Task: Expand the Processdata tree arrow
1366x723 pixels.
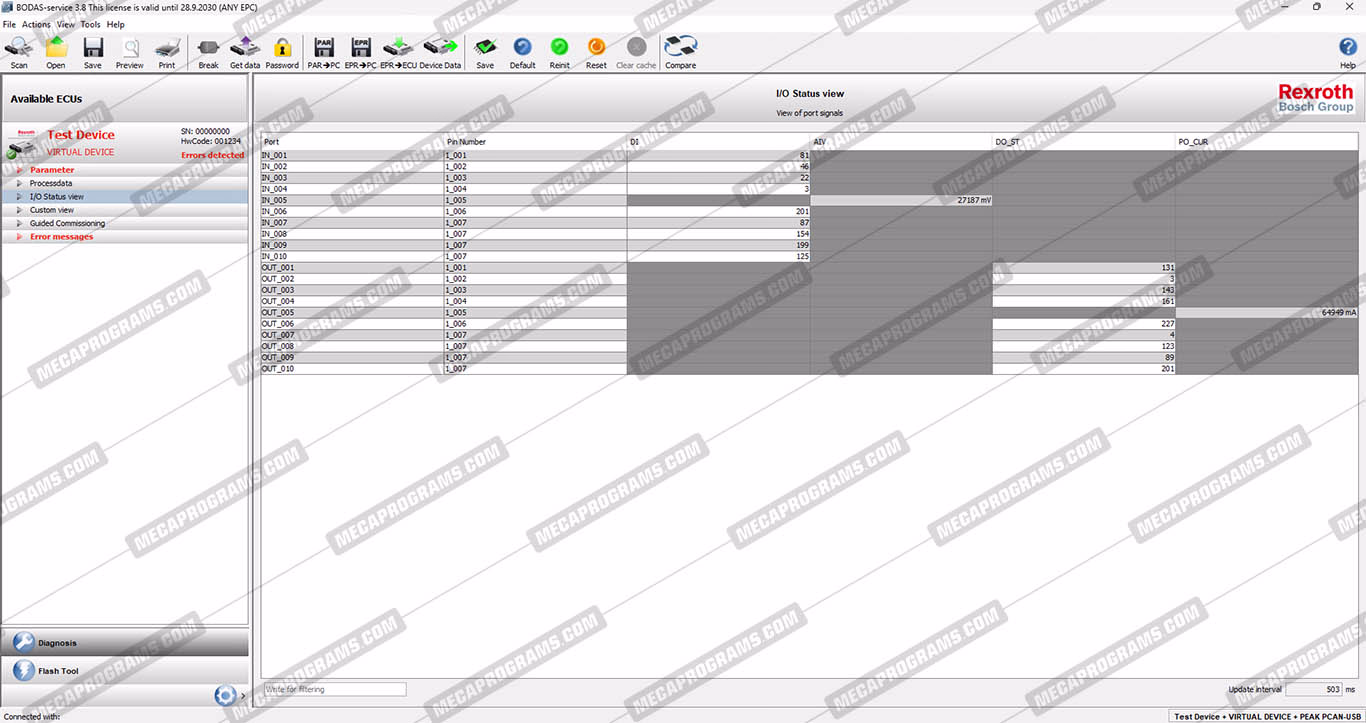Action: click(x=19, y=183)
